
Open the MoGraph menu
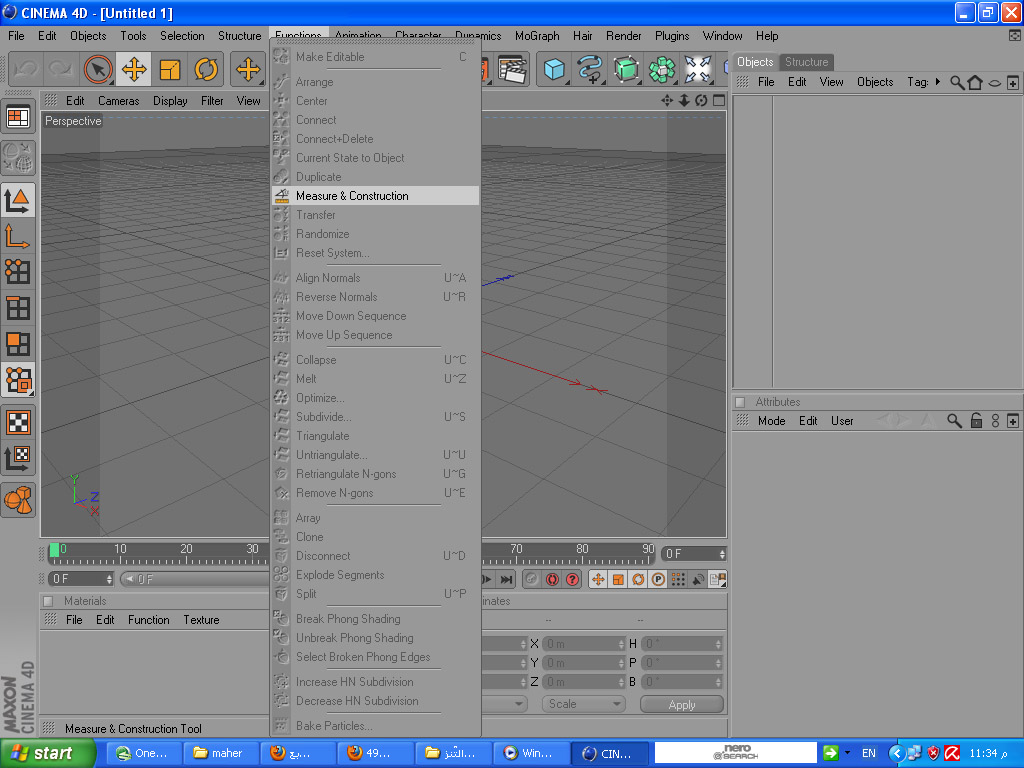[537, 36]
